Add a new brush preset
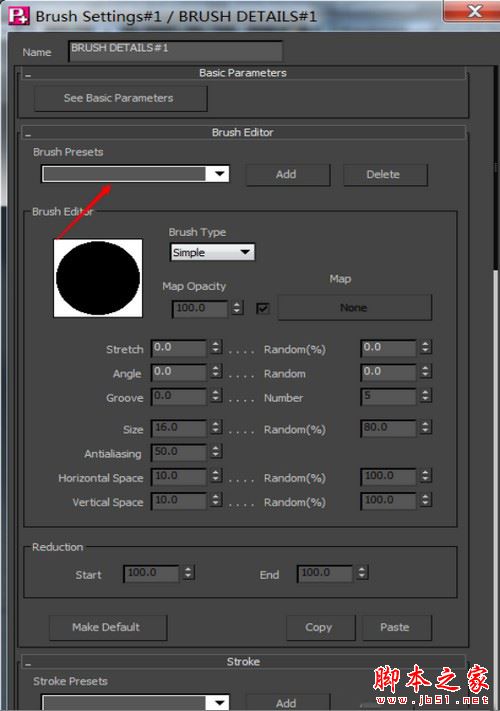Screen dimensions: 500x711 click(x=288, y=175)
